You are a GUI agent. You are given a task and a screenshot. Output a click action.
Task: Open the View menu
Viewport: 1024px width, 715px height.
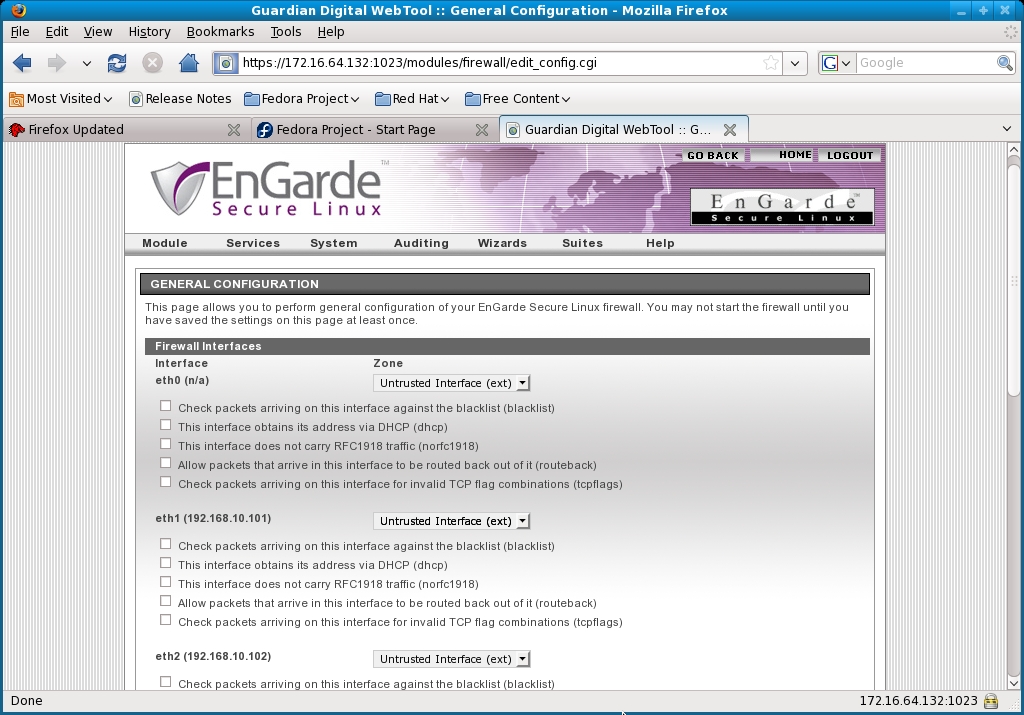pos(97,31)
